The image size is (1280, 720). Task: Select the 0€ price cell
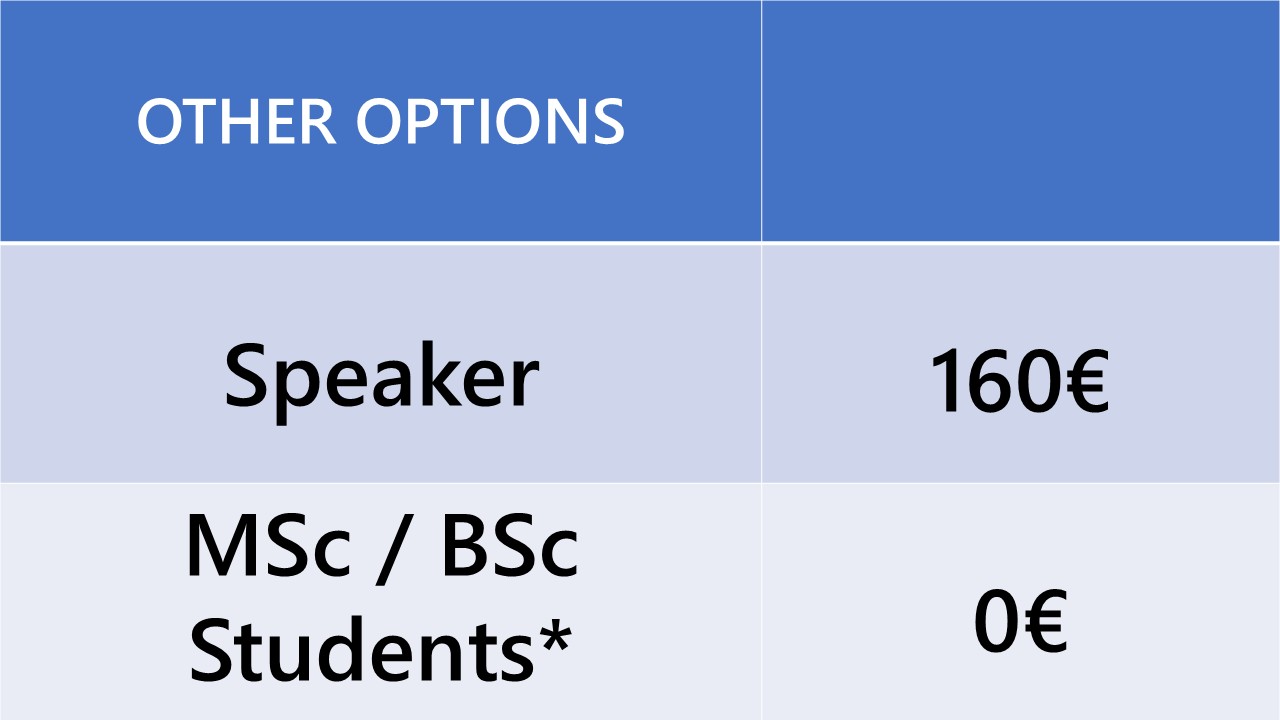(1021, 602)
